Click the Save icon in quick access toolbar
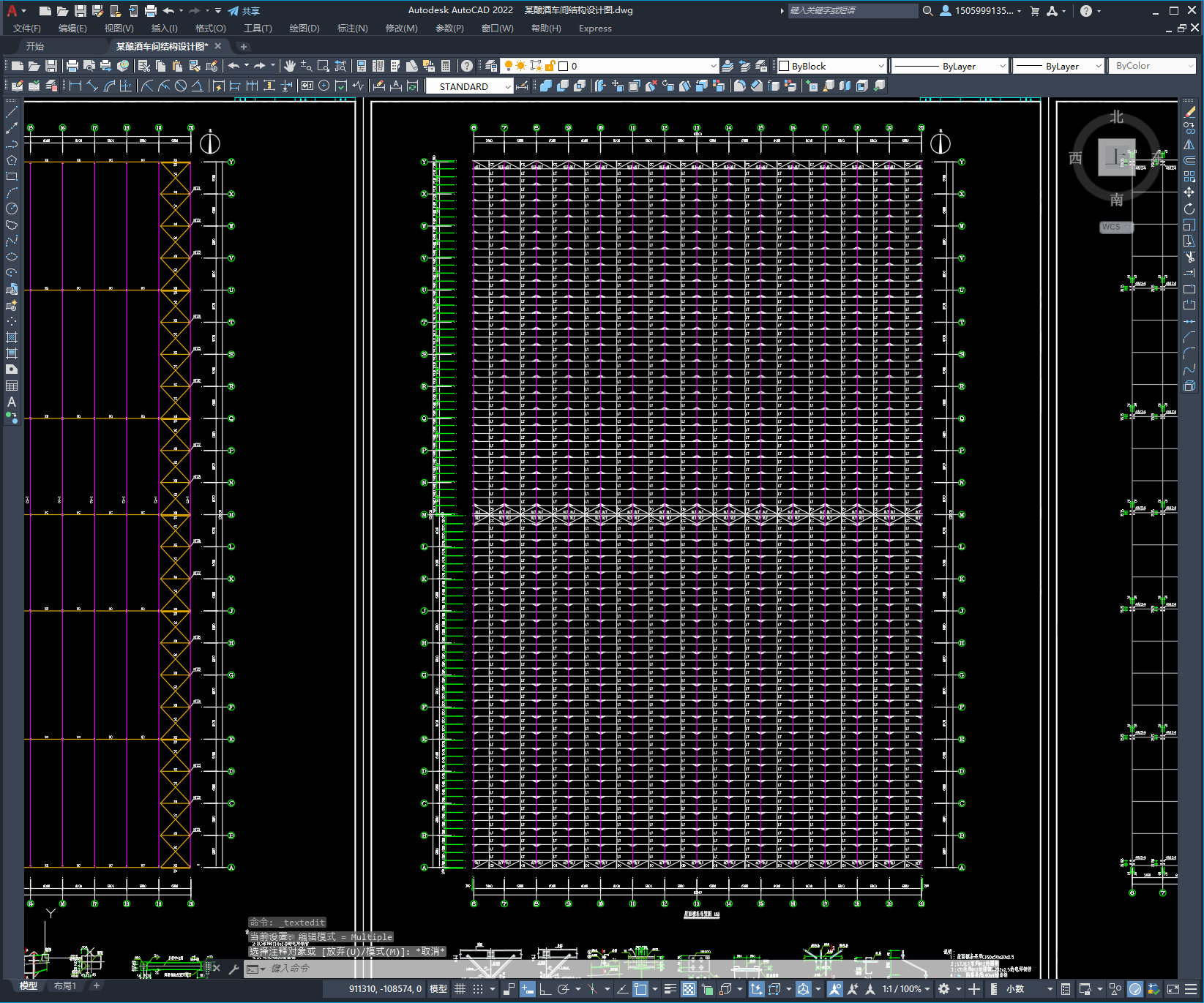The width and height of the screenshot is (1204, 1003). click(81, 11)
